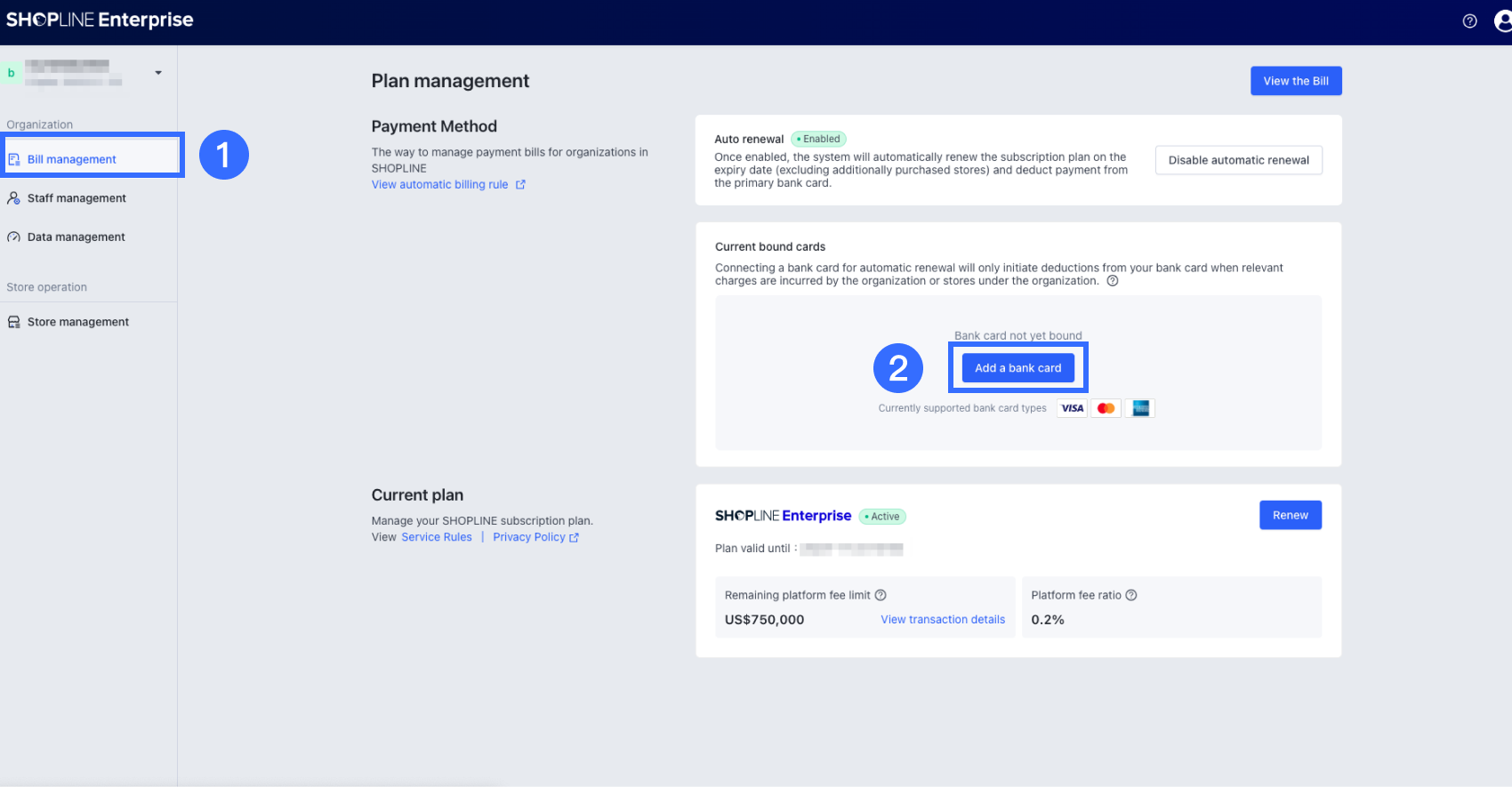This screenshot has height=787, width=1512.
Task: Click the Plan management heading
Action: (x=450, y=81)
